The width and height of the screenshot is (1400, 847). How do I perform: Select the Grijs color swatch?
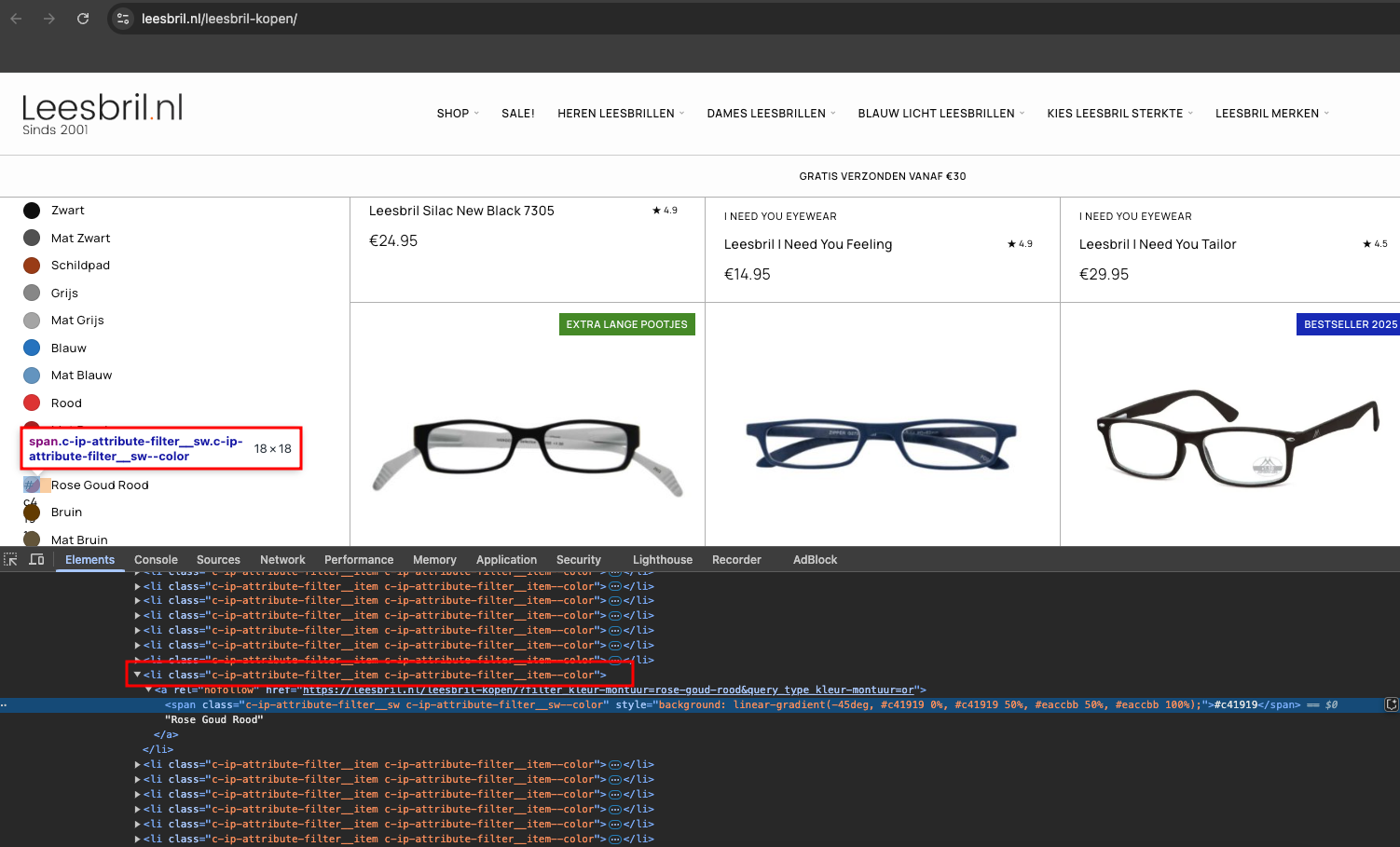(32, 293)
